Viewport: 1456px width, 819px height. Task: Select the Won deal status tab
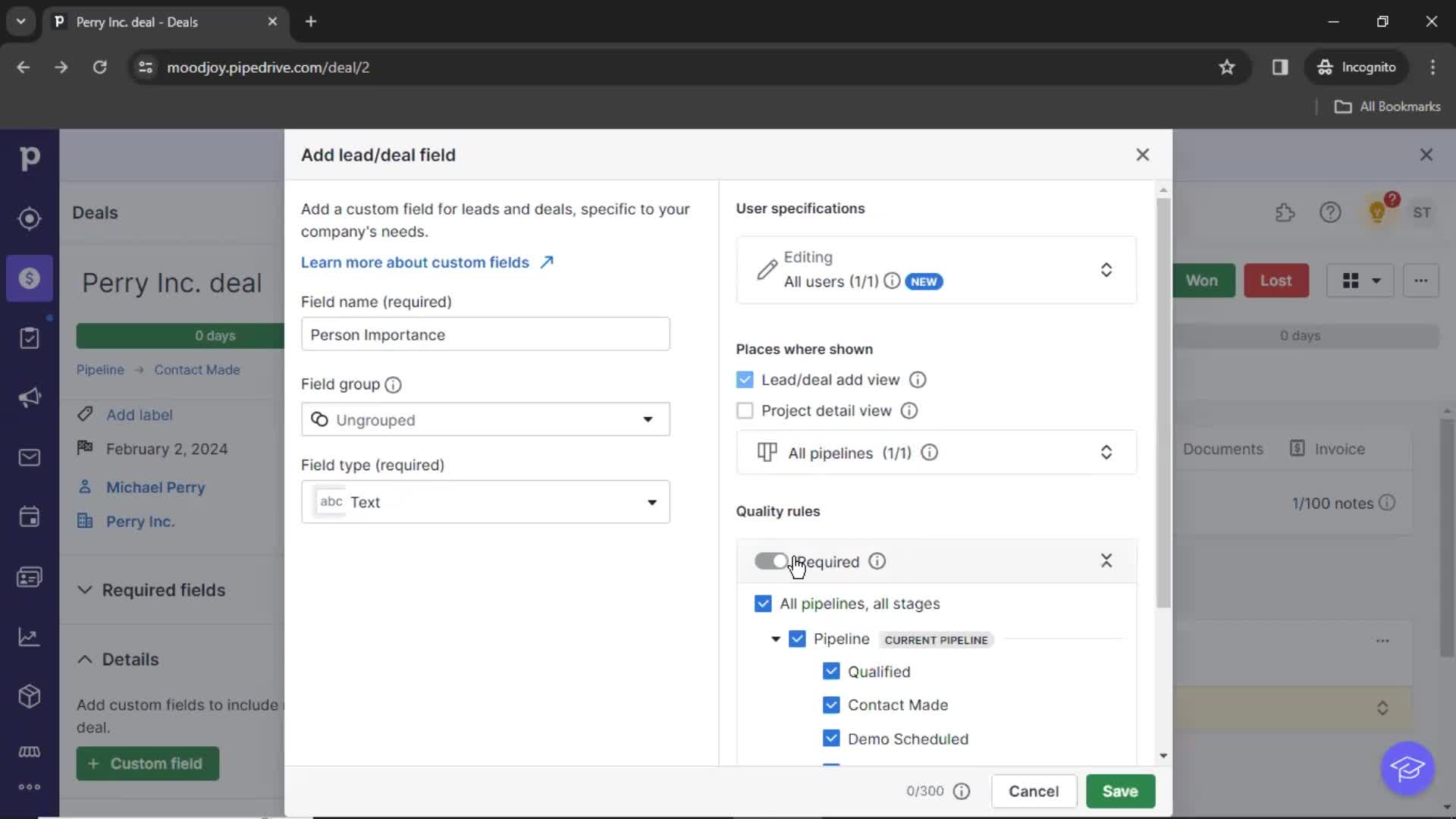point(1201,280)
